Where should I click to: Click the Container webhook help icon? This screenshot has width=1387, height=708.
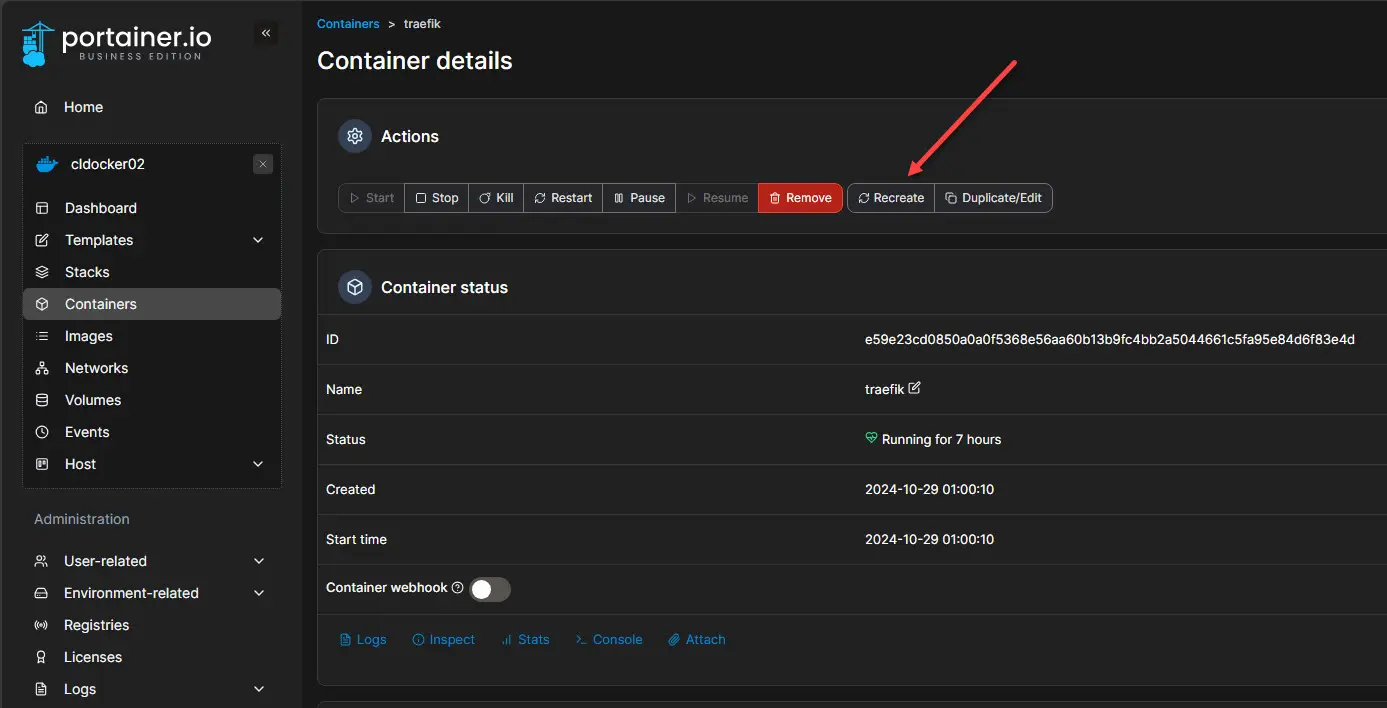click(458, 588)
